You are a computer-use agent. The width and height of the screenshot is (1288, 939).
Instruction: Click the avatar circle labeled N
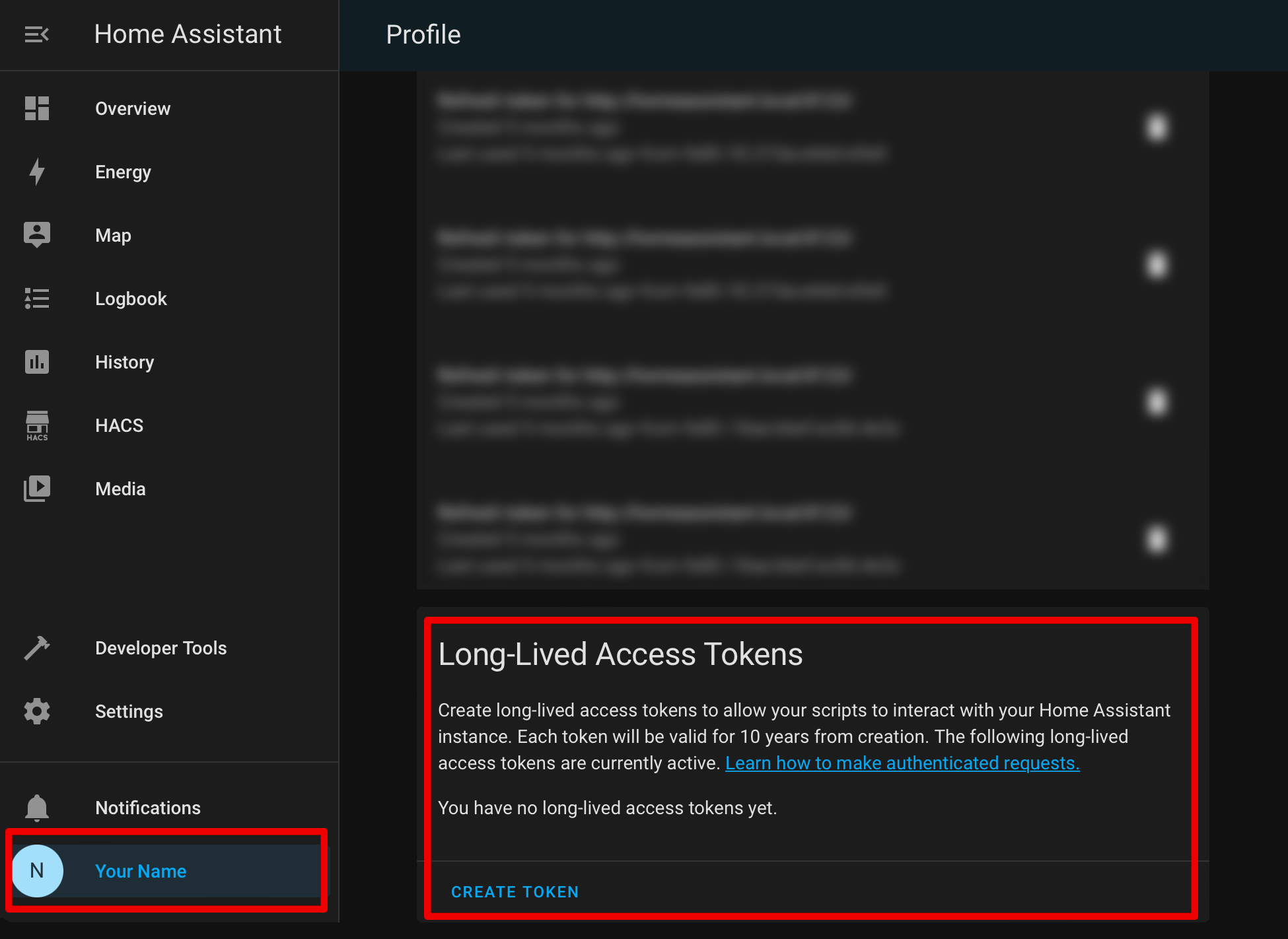click(38, 870)
